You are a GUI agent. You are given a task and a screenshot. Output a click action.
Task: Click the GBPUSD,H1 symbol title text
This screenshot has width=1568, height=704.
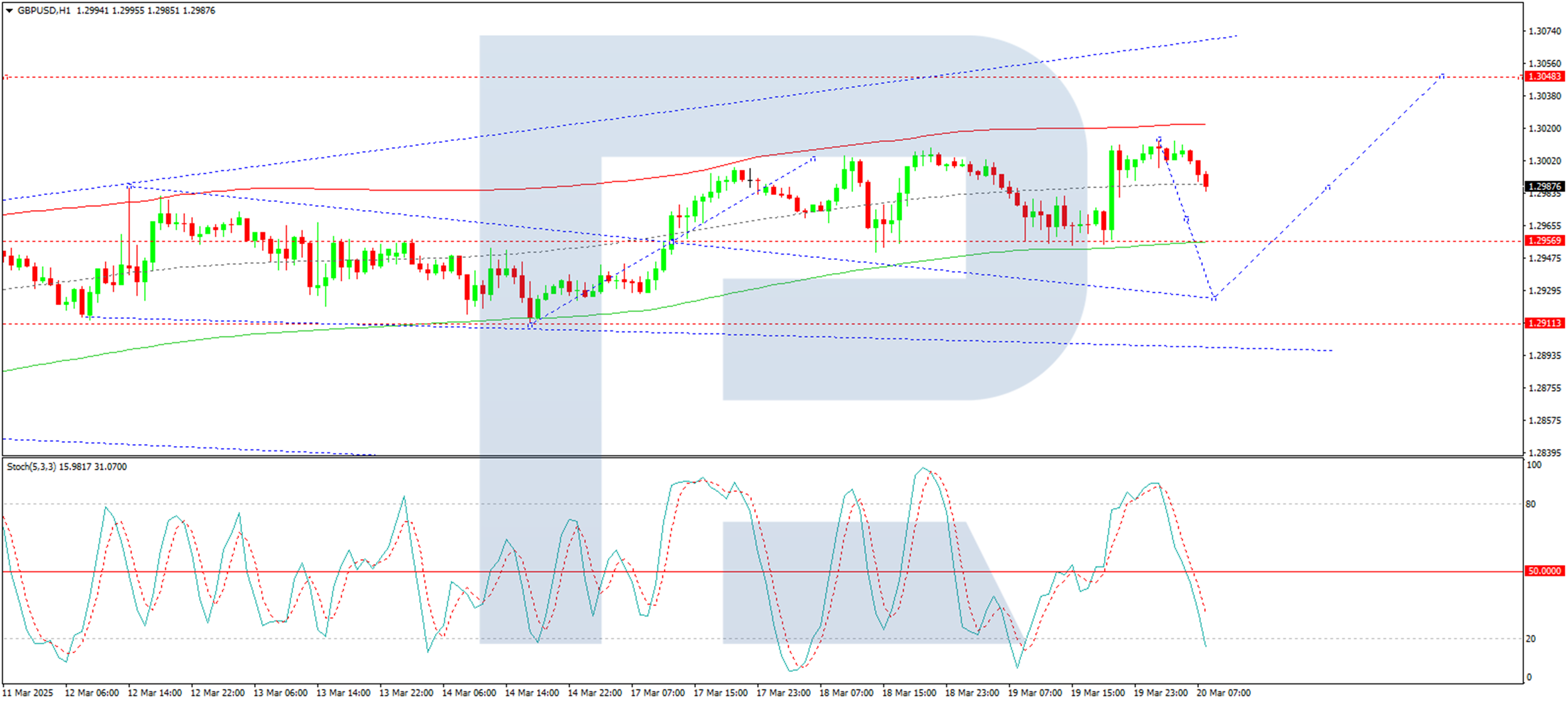click(x=43, y=11)
